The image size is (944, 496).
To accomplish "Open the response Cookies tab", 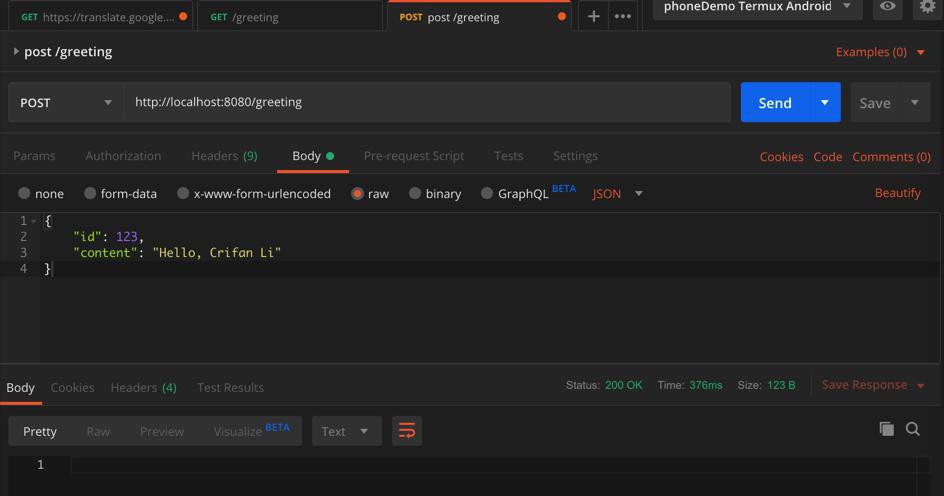I will pos(72,388).
